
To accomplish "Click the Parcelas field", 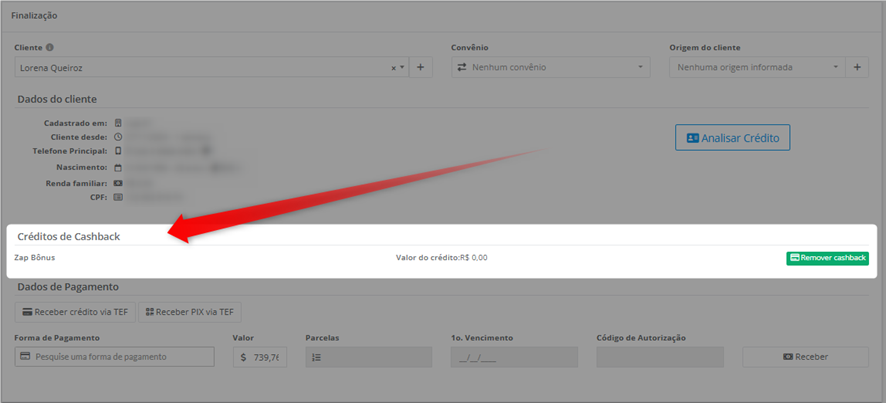I will [368, 357].
